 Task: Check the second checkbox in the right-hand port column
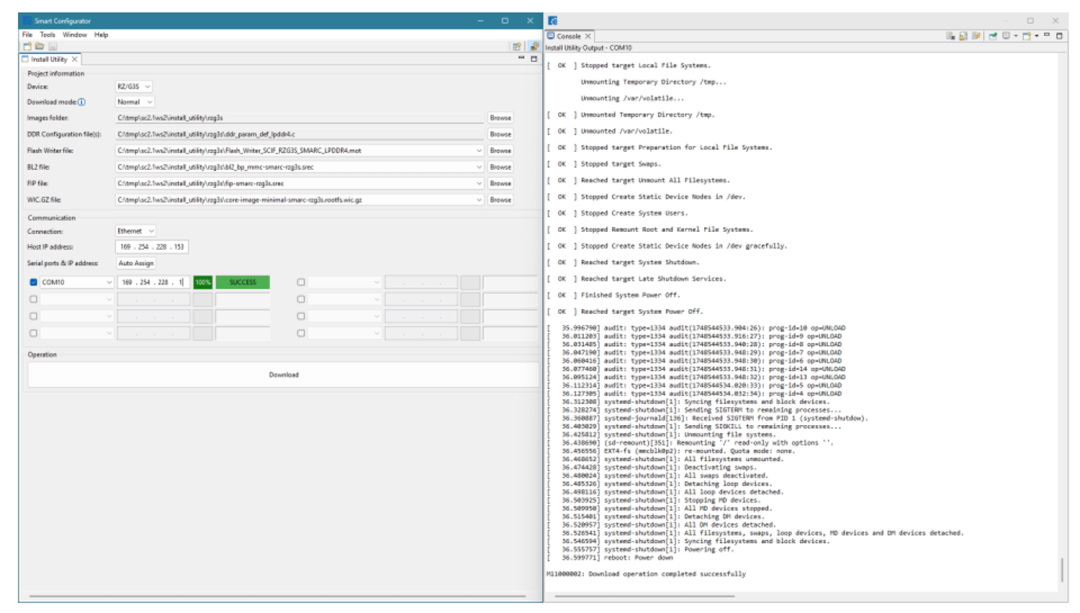(x=301, y=300)
